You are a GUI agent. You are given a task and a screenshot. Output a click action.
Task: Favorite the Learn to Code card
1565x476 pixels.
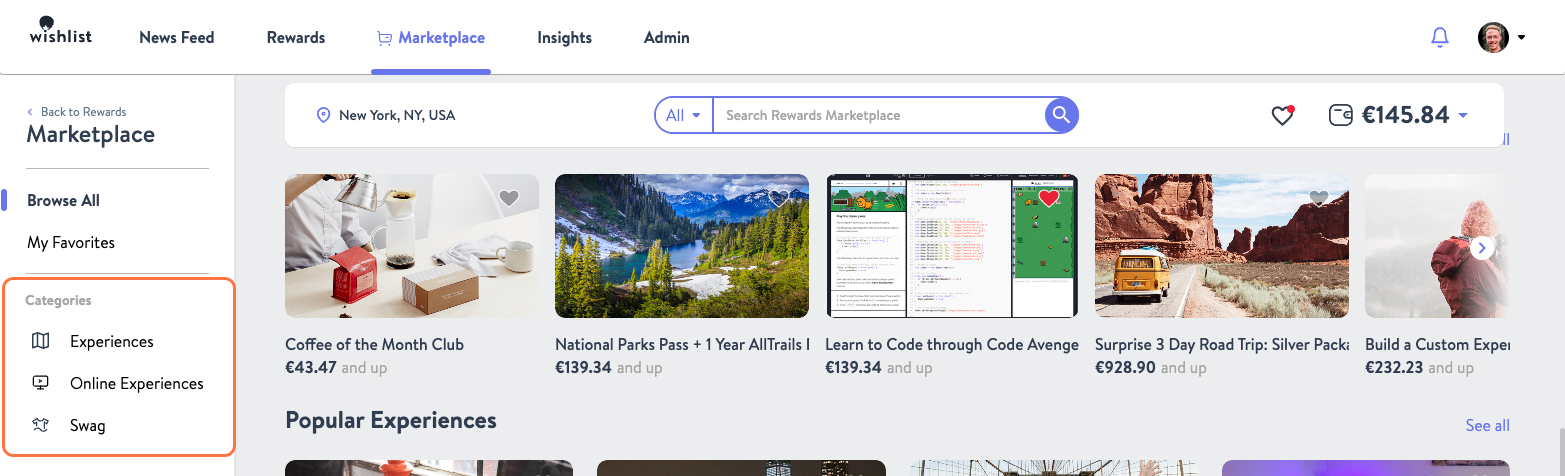1048,198
